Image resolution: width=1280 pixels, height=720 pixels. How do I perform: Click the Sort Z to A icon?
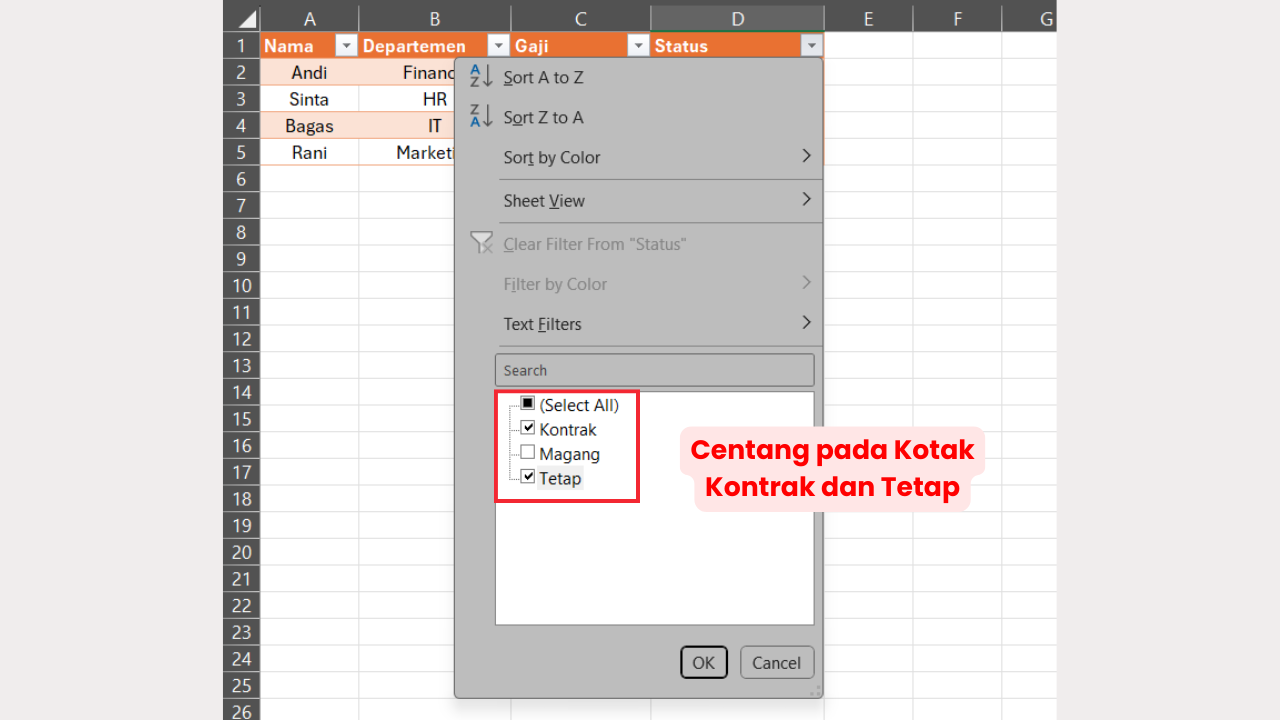click(481, 116)
